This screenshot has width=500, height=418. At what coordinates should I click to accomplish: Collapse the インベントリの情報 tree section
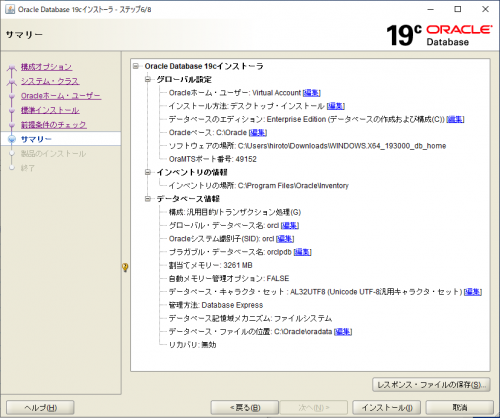pos(148,172)
